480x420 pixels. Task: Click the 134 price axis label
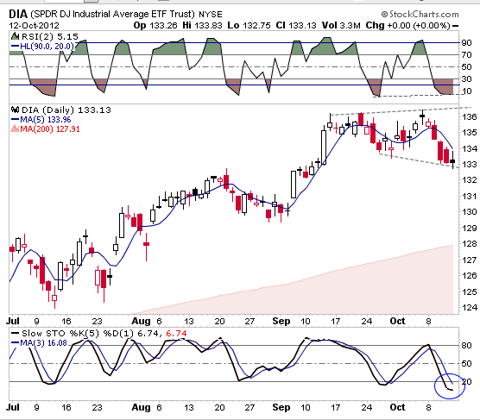pyautogui.click(x=469, y=148)
